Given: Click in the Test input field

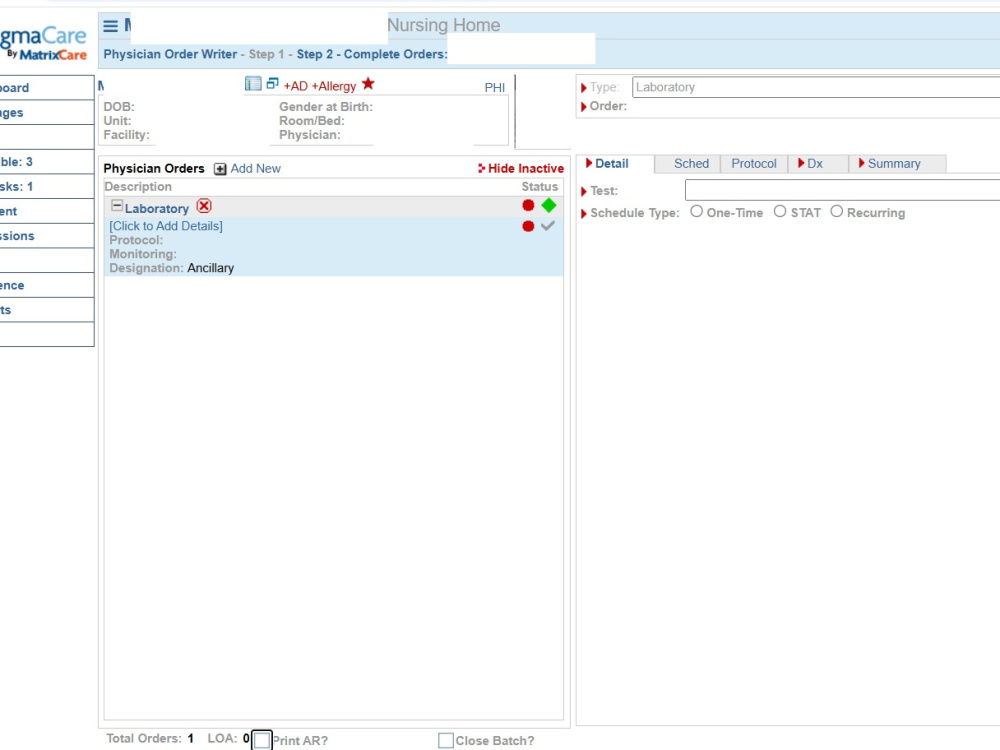Looking at the screenshot, I should click(x=842, y=190).
